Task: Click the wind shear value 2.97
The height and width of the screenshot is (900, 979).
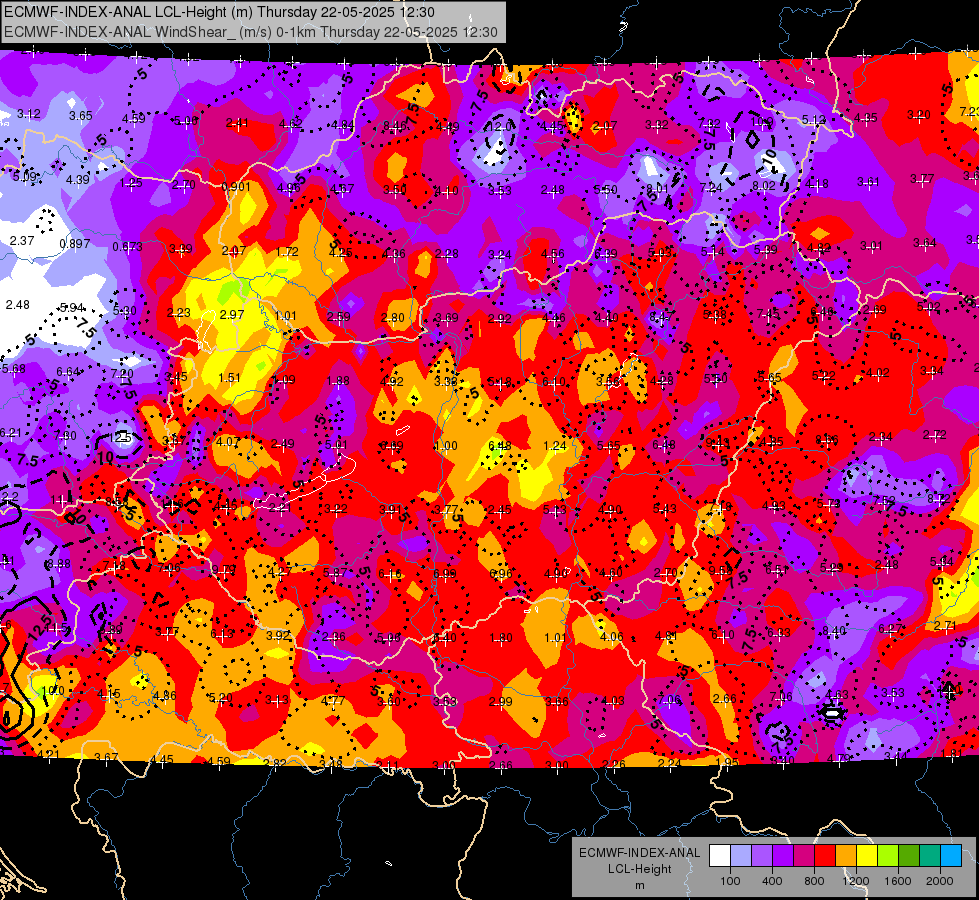Action: tap(232, 314)
